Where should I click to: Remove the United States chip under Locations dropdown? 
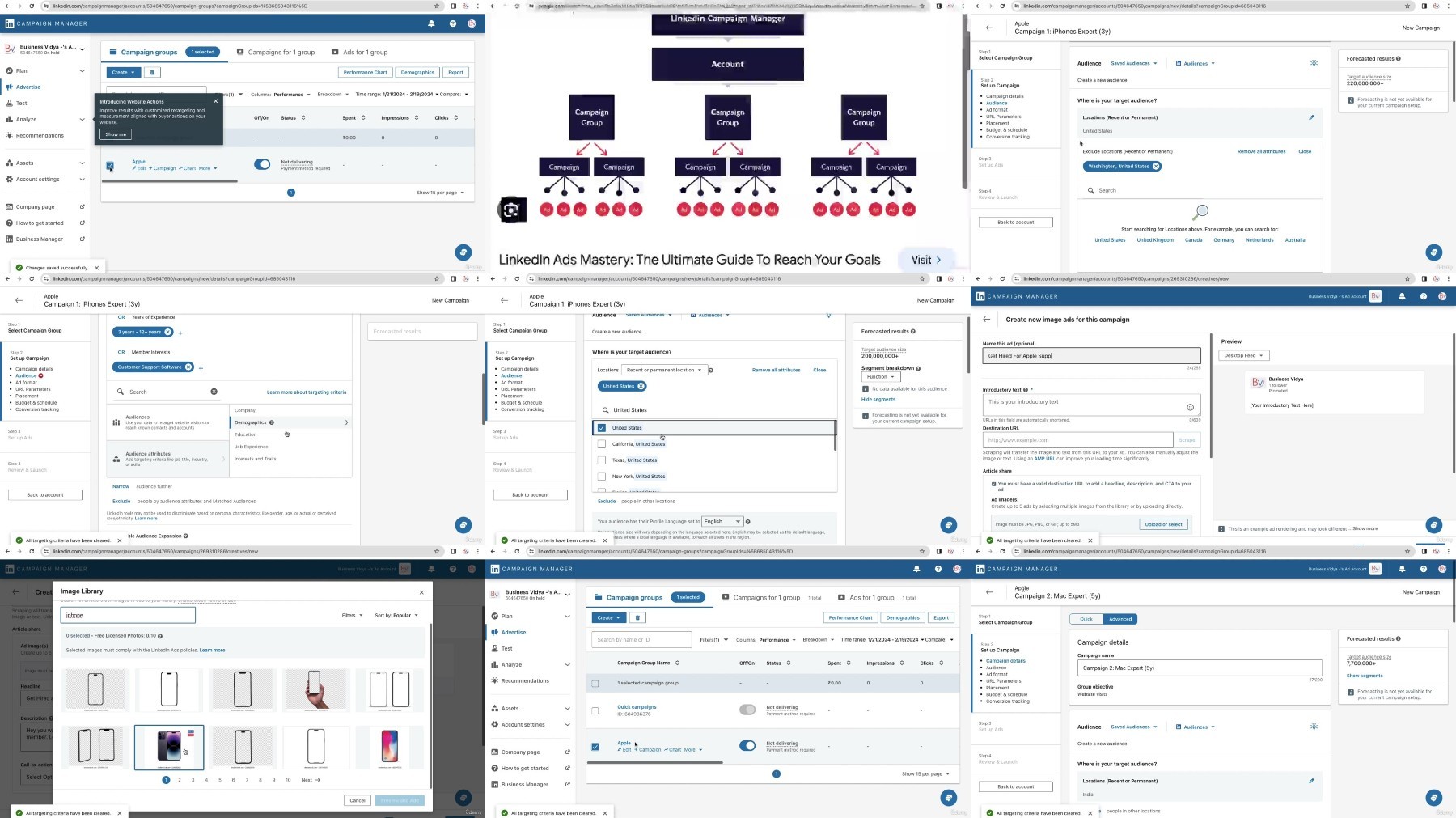[641, 386]
